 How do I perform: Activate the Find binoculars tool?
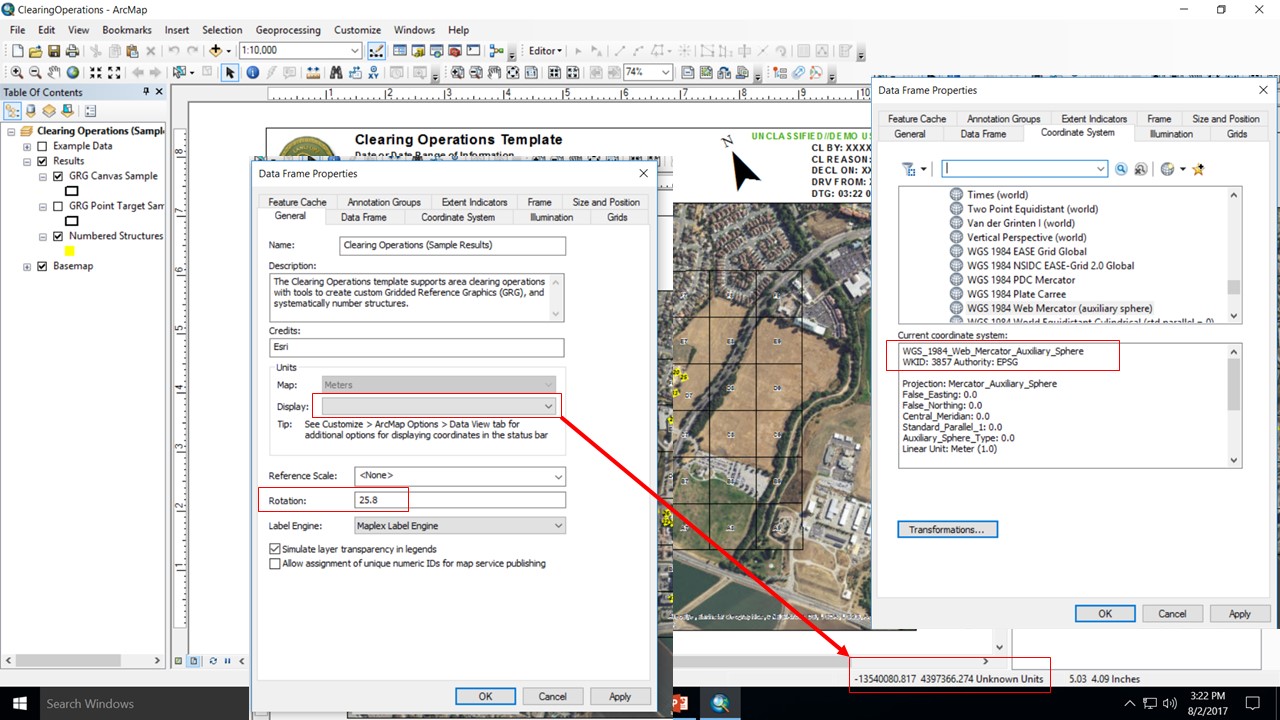pos(335,72)
